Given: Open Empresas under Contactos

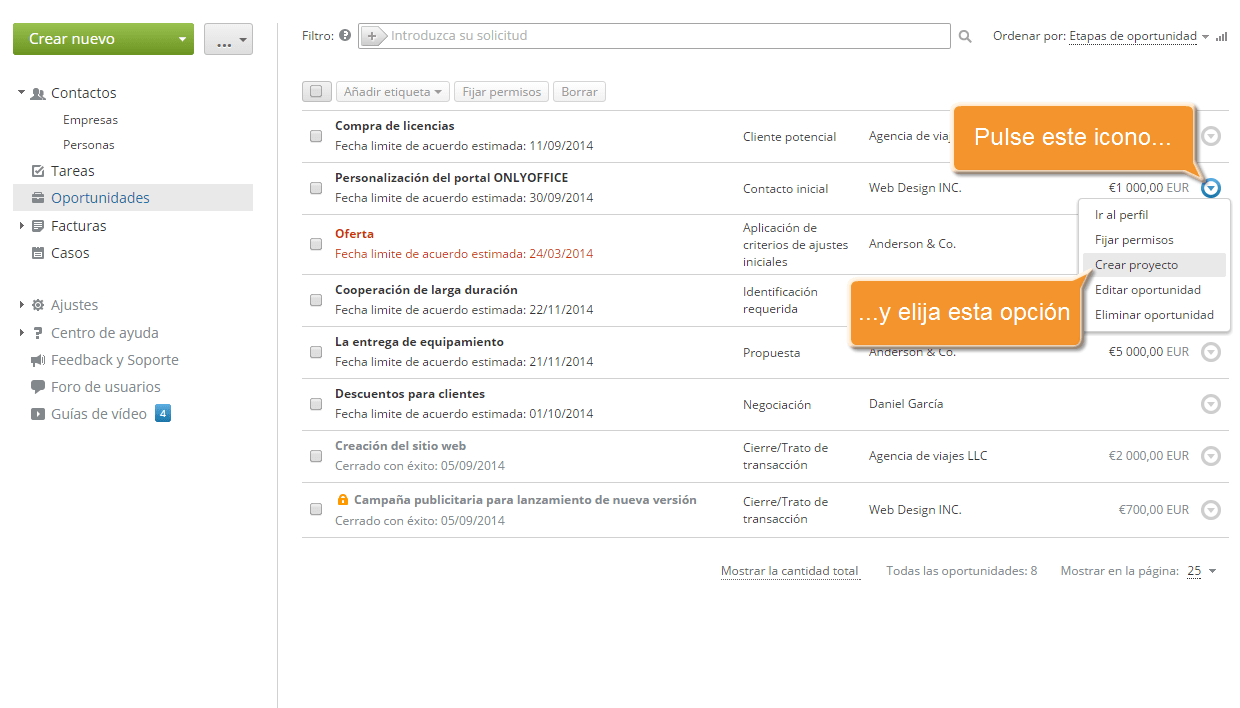Looking at the screenshot, I should (90, 120).
